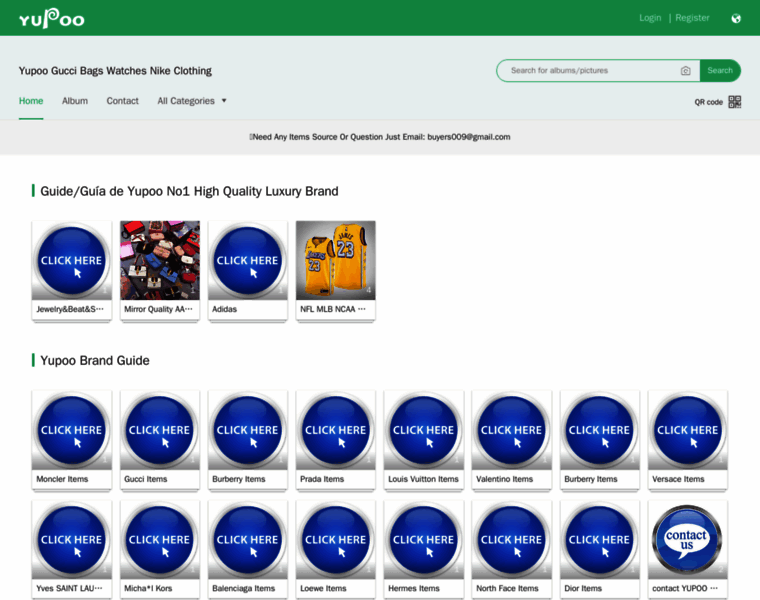Click the camera image-search icon
Screen dimensions: 760x600
coord(685,71)
